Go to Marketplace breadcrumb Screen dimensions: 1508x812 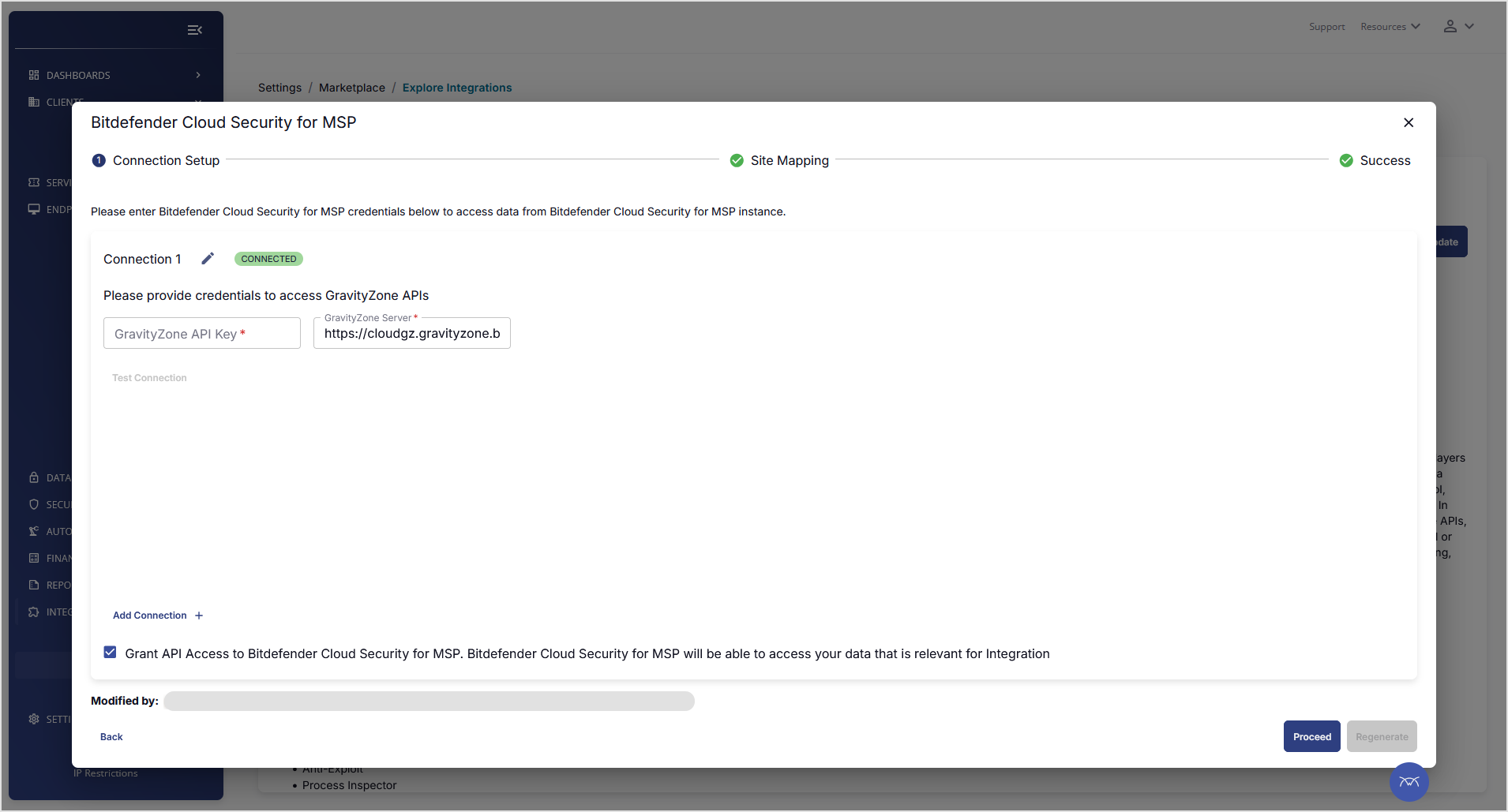[x=352, y=88]
